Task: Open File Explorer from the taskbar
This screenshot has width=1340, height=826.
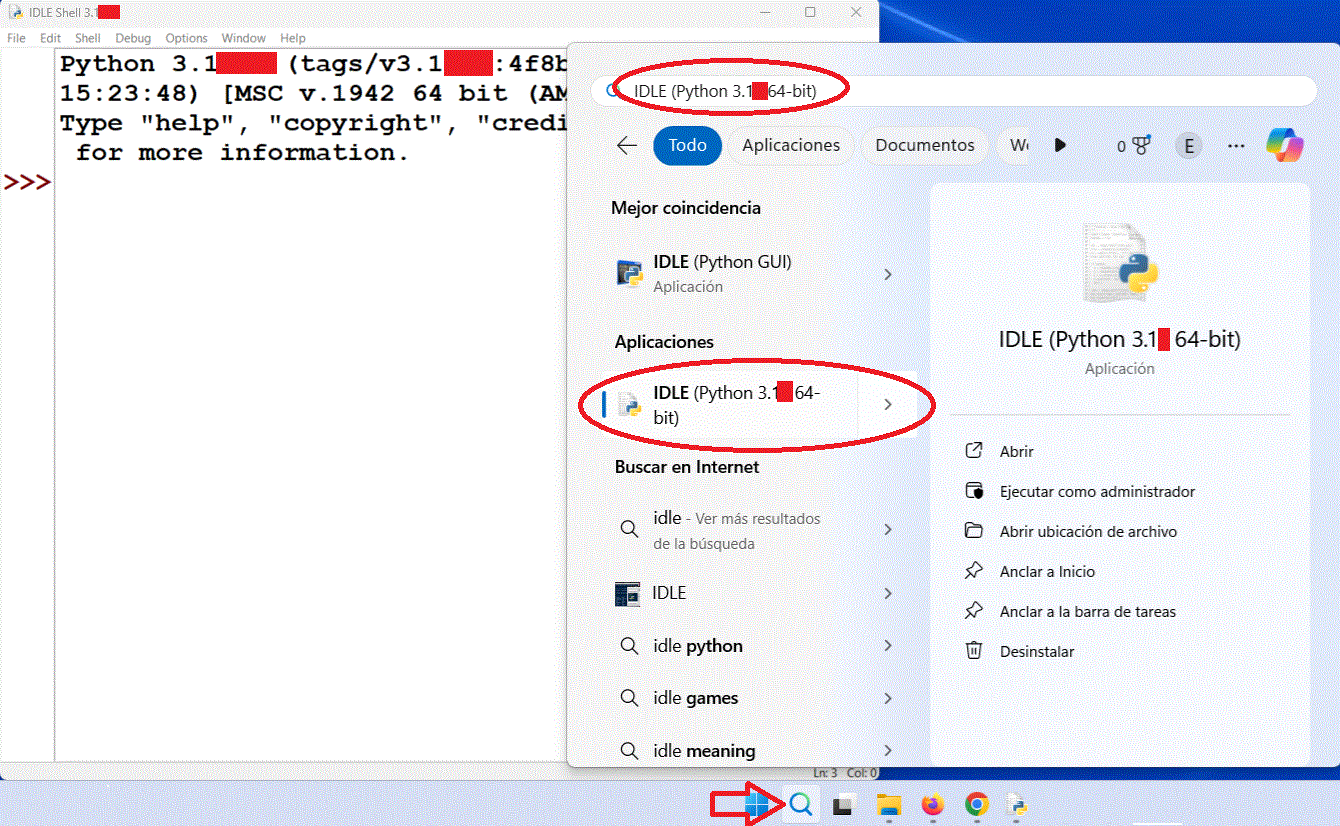Action: [x=889, y=803]
